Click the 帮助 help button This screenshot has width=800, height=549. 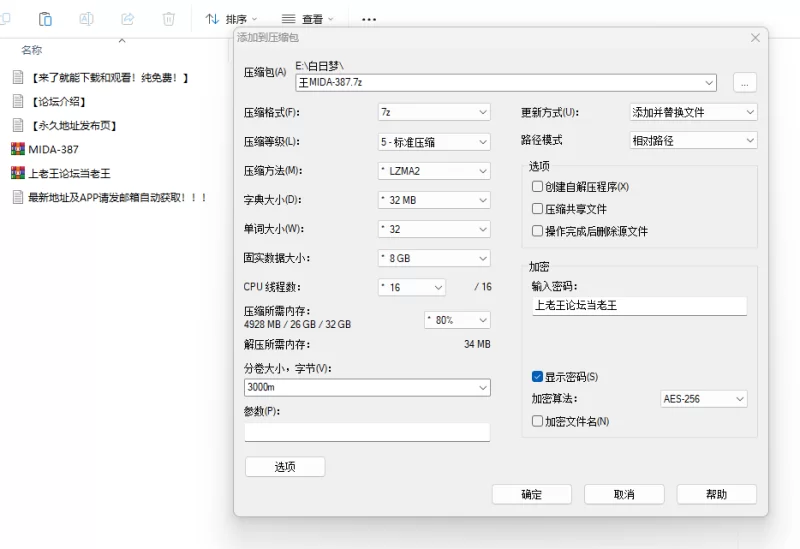(x=716, y=494)
